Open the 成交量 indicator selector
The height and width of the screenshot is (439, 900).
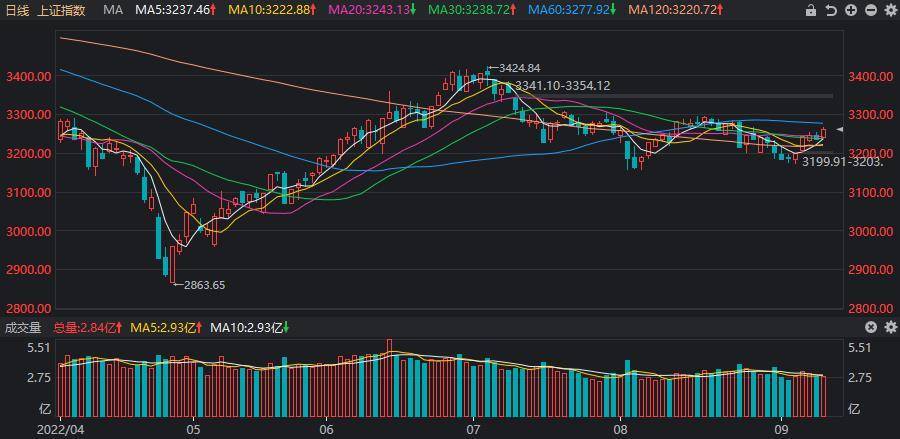point(23,327)
